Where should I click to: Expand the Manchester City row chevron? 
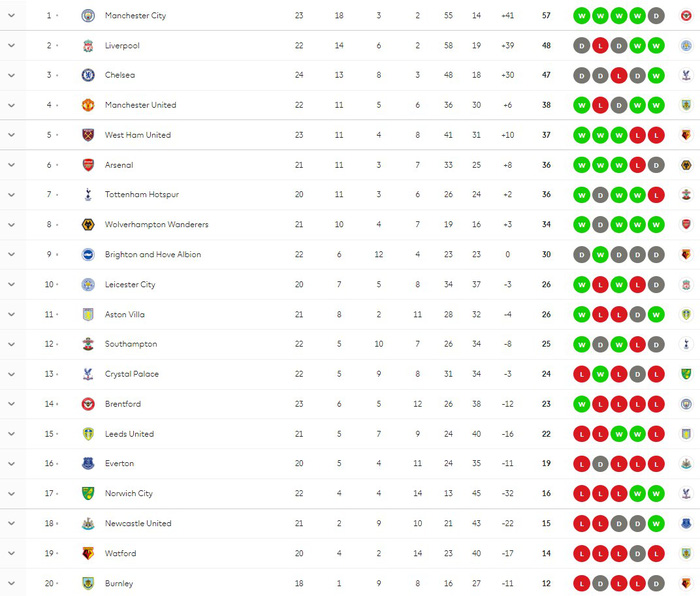pyautogui.click(x=12, y=16)
